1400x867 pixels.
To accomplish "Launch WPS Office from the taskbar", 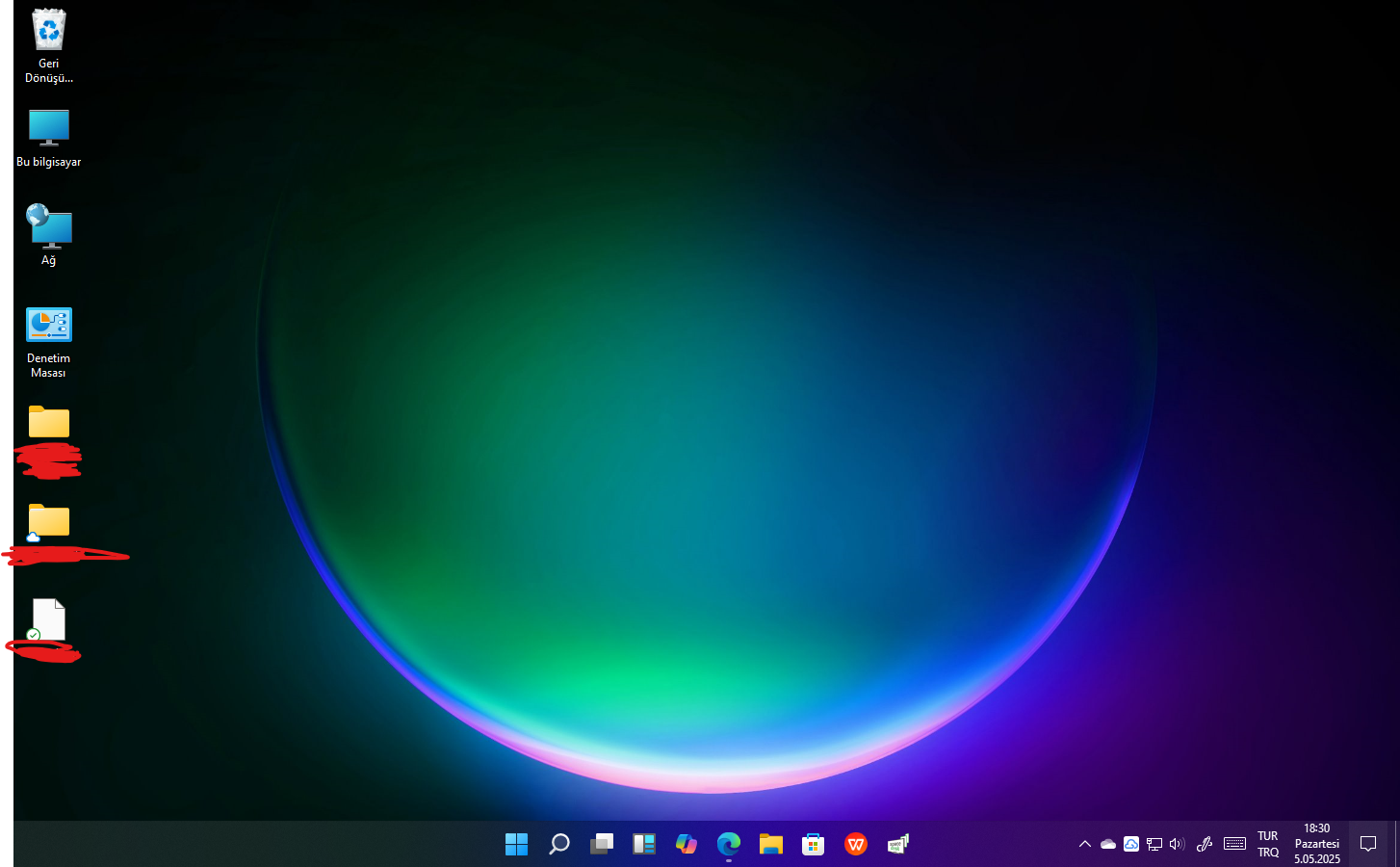I will [856, 844].
